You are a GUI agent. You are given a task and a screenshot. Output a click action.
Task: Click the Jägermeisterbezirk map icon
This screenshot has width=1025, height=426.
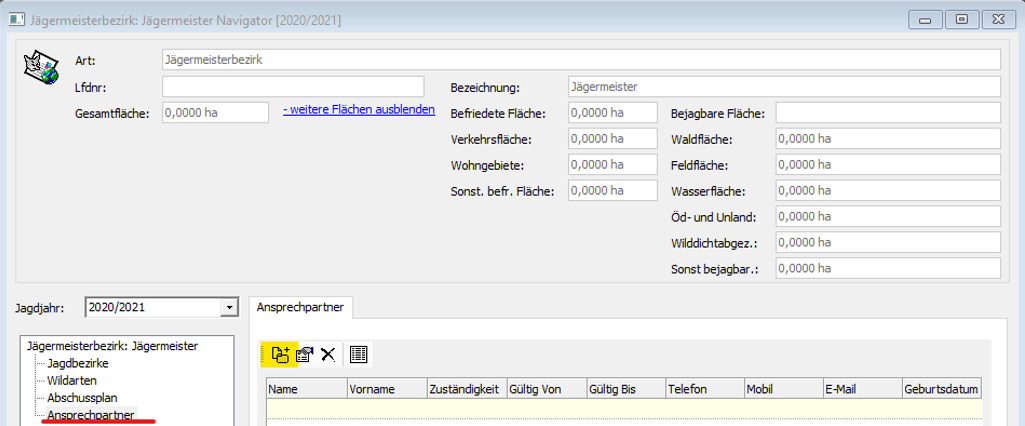click(x=38, y=67)
